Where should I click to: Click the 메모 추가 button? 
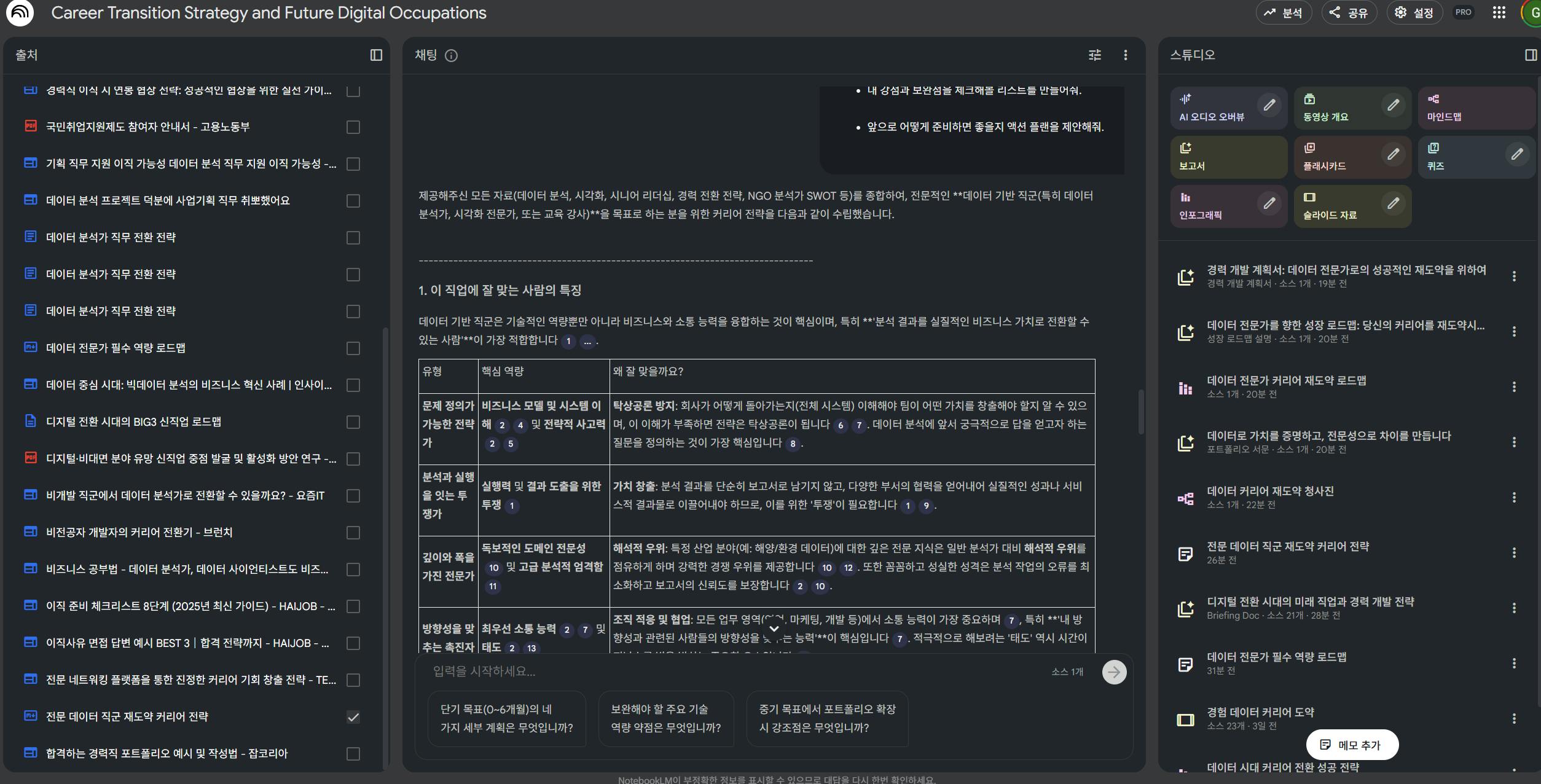(x=1351, y=744)
